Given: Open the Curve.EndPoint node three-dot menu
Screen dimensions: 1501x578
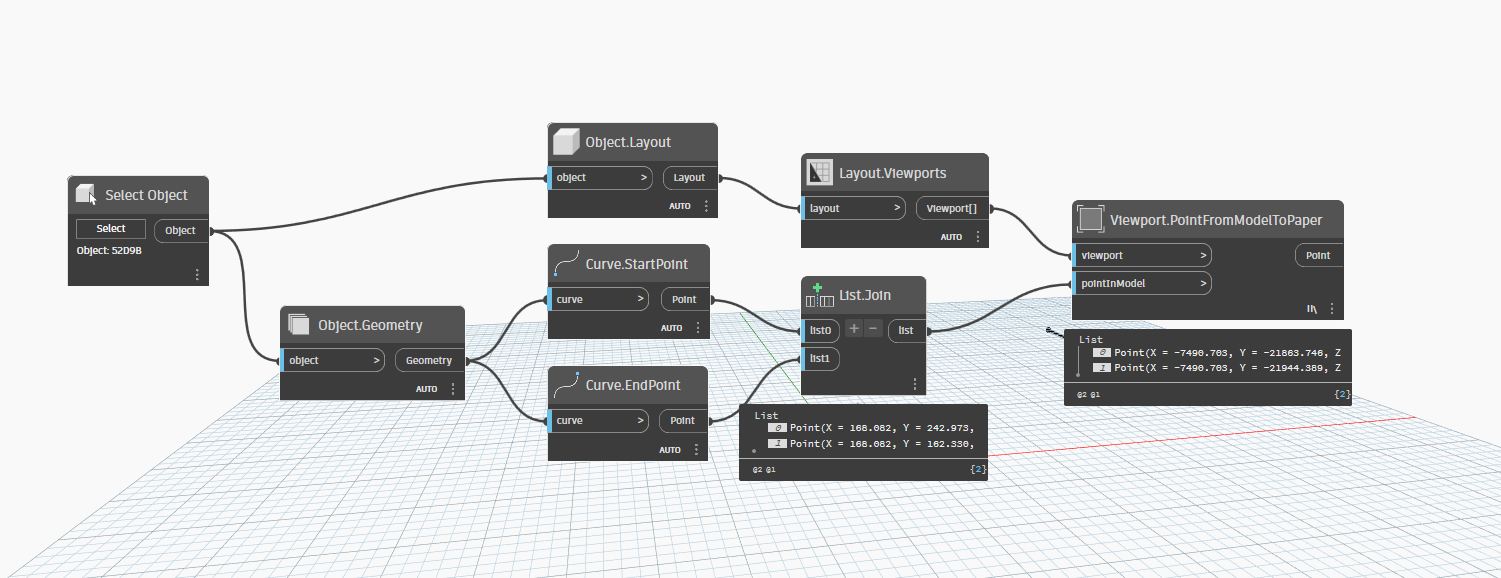Looking at the screenshot, I should coord(697,449).
